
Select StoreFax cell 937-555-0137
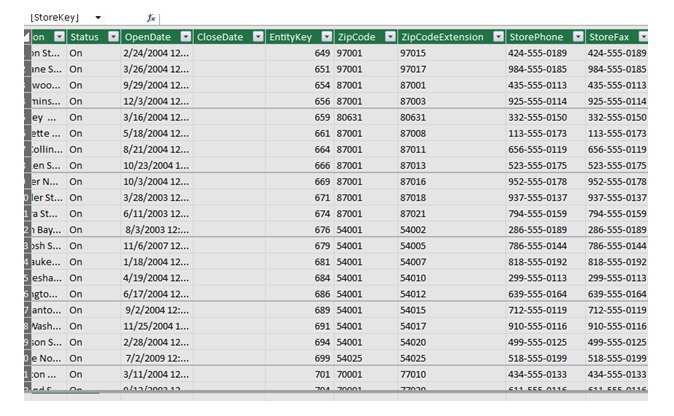click(617, 198)
